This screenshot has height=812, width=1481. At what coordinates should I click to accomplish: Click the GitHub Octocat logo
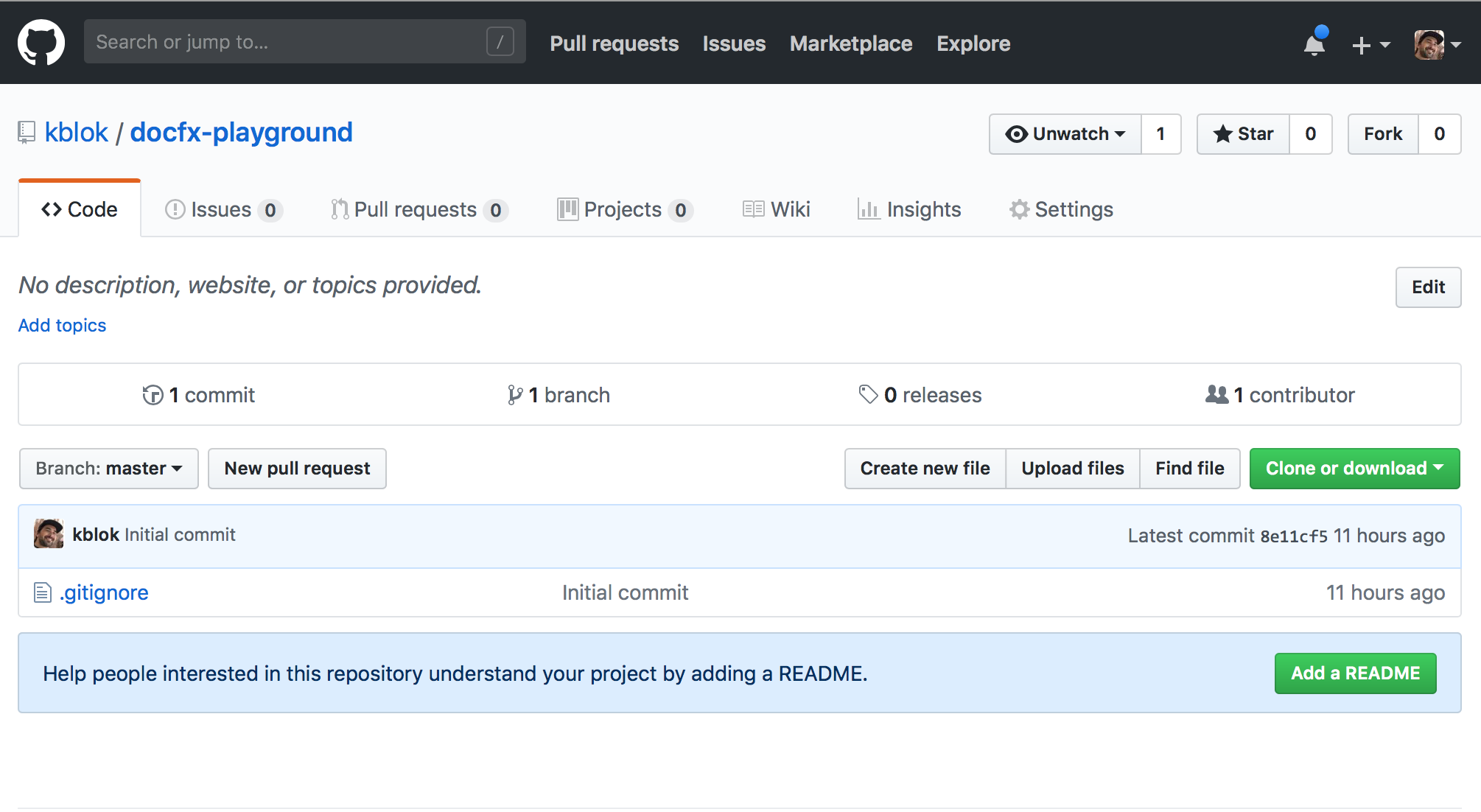pos(41,43)
